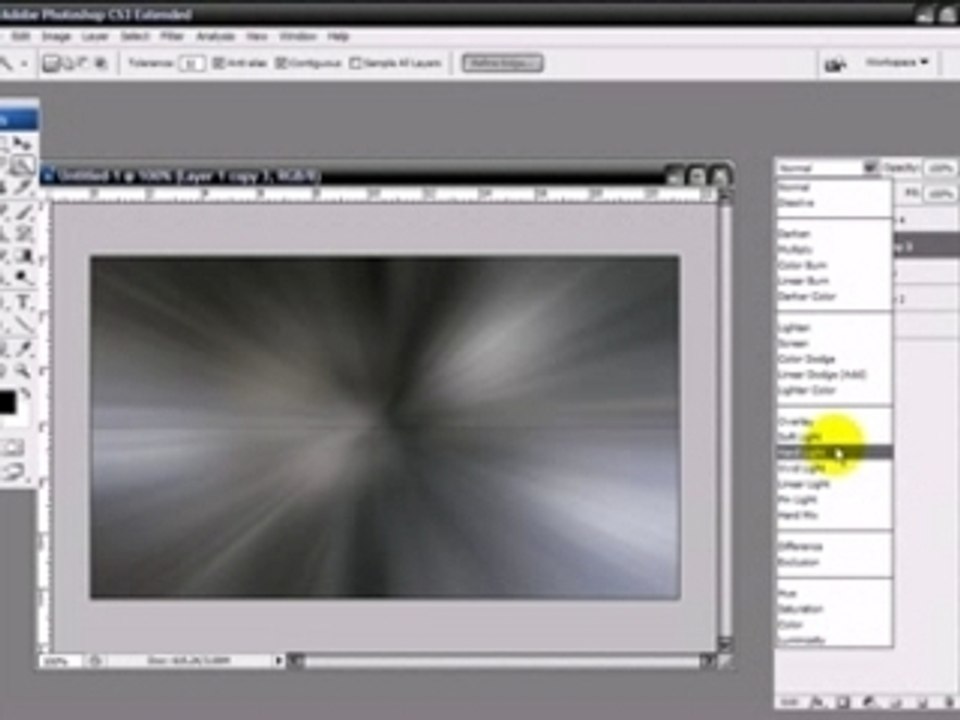Choose Intersect with Selection mode
Screen dimensions: 960x720
coord(101,63)
